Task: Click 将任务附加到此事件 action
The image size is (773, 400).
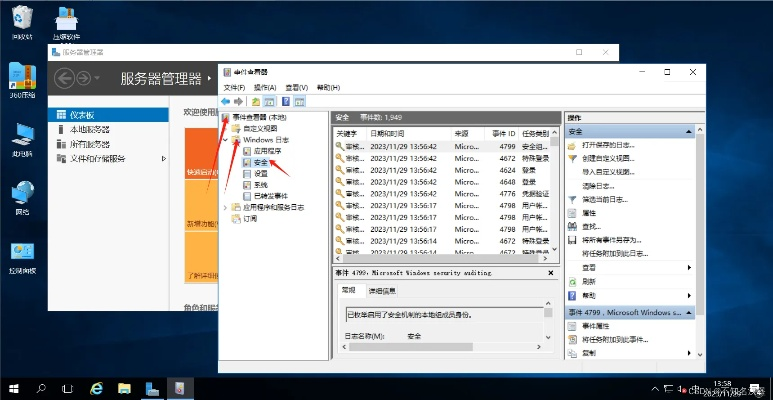Action: pyautogui.click(x=615, y=340)
